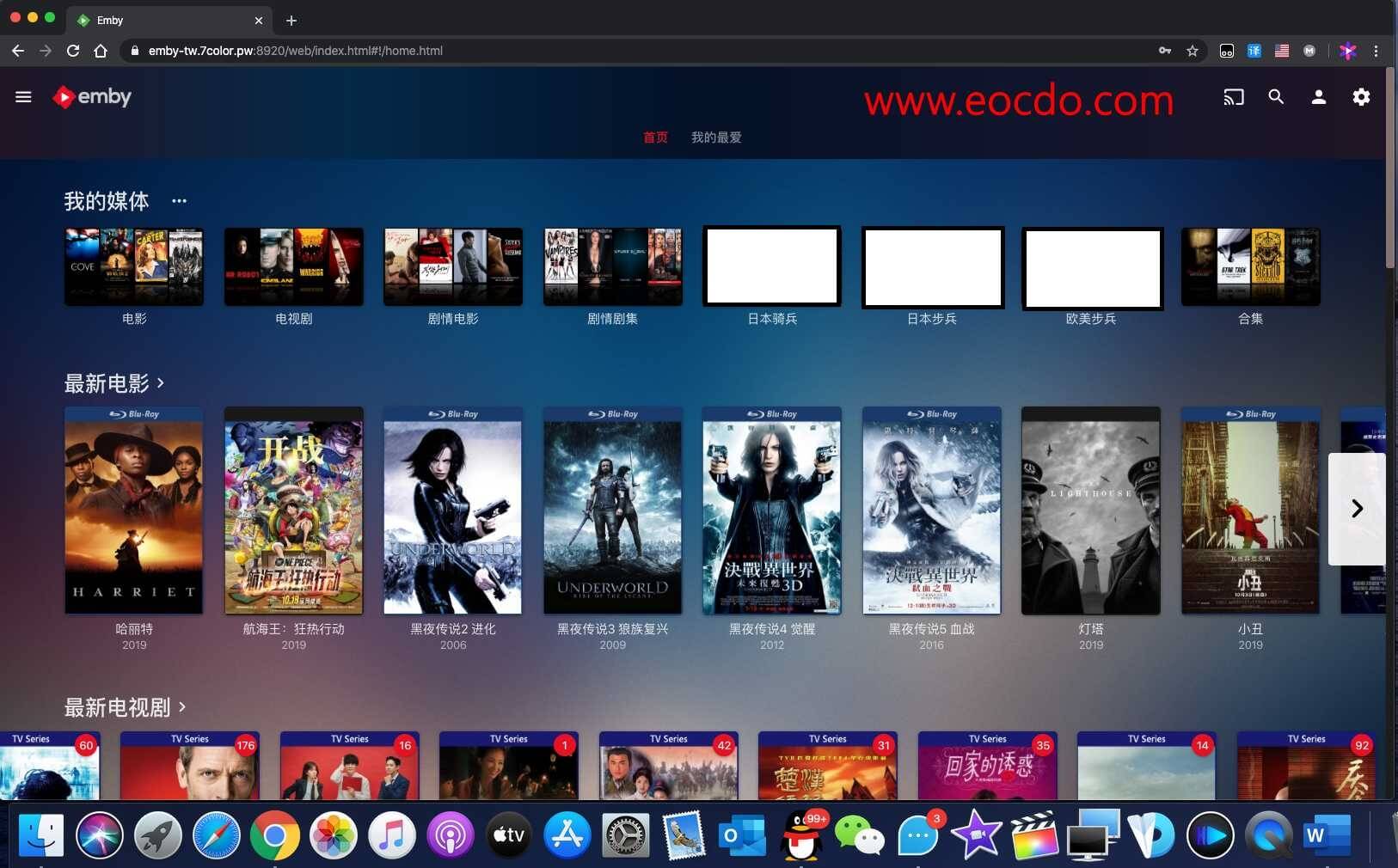Open the 黑夜传说4 觉醒 poster
The image size is (1398, 868).
point(772,510)
